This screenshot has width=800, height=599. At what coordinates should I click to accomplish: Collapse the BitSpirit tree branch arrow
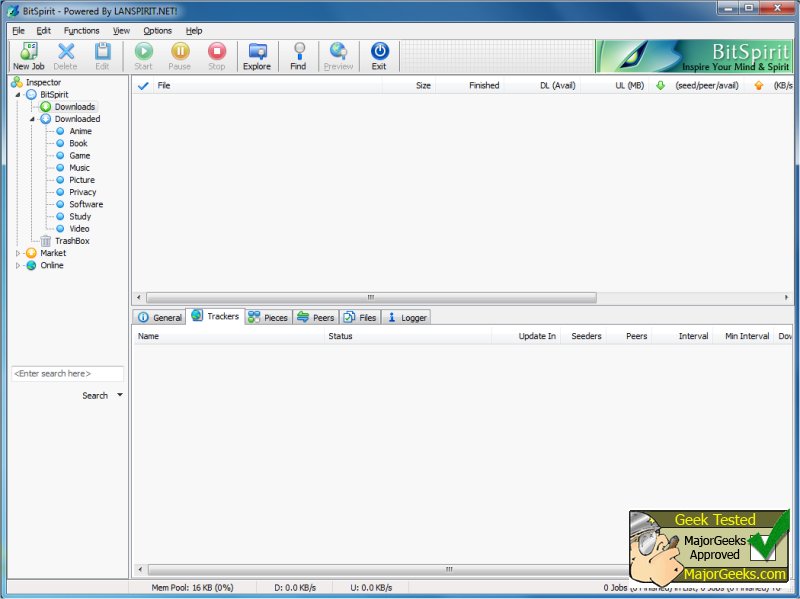(18, 95)
